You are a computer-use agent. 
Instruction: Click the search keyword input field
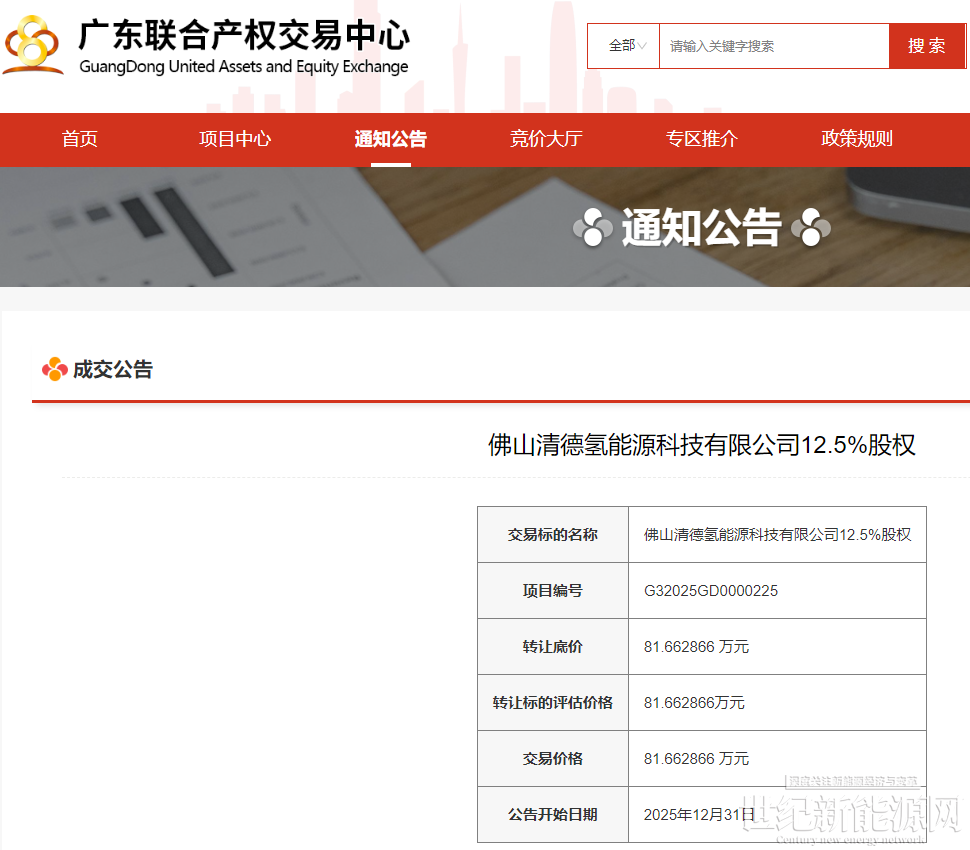point(773,46)
